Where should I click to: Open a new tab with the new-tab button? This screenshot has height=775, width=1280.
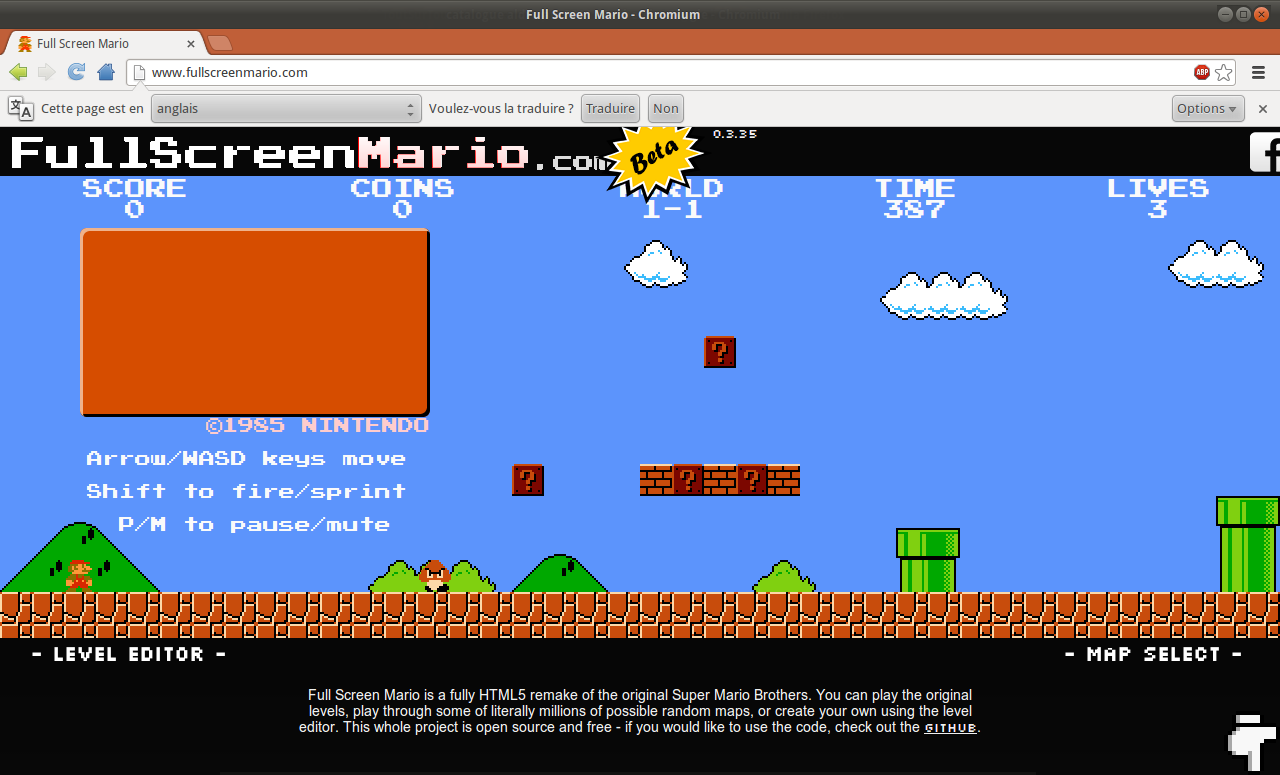[x=220, y=43]
